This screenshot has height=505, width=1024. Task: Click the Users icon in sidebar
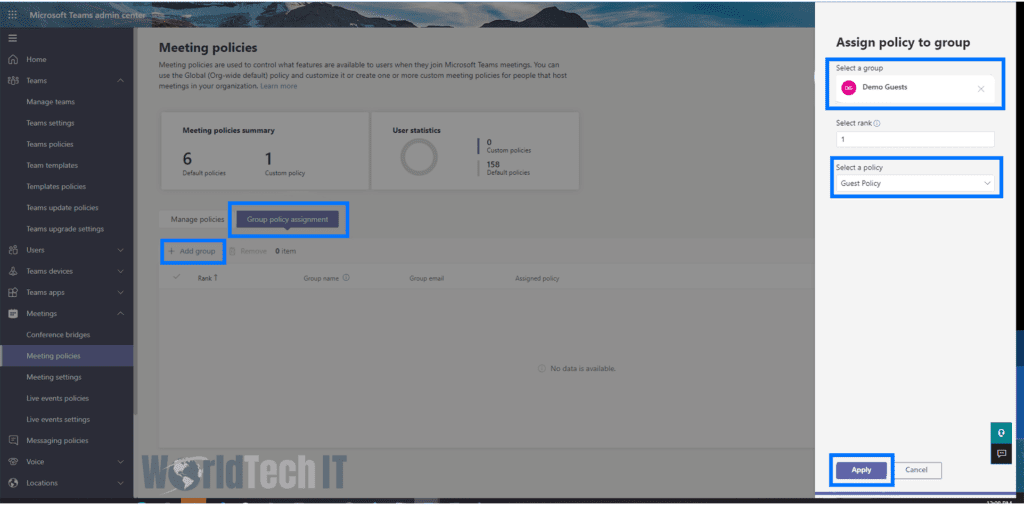point(12,250)
